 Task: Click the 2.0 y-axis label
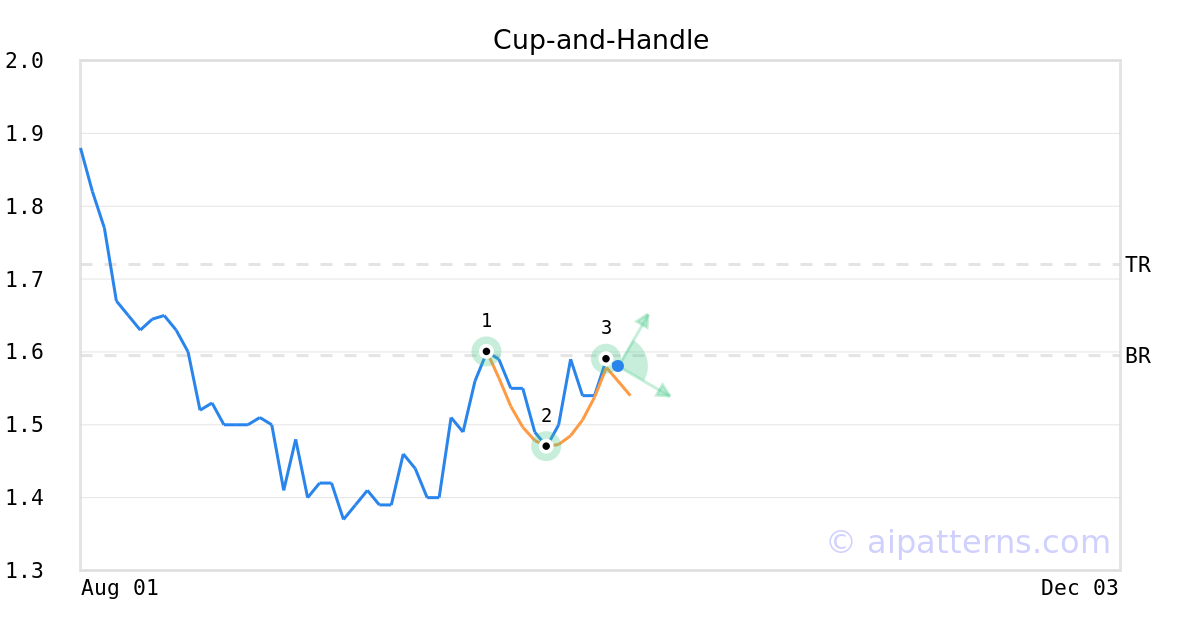[x=25, y=61]
